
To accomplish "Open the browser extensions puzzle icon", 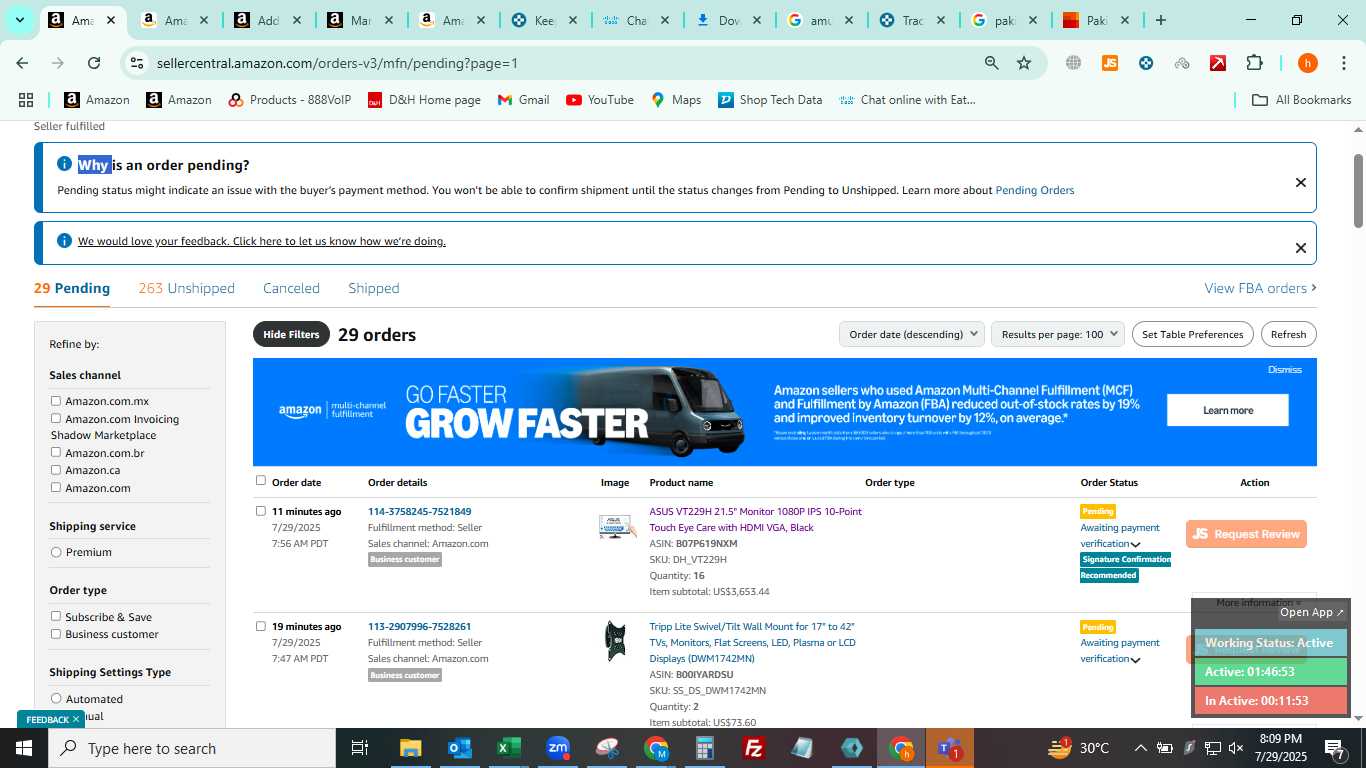I will (x=1254, y=63).
